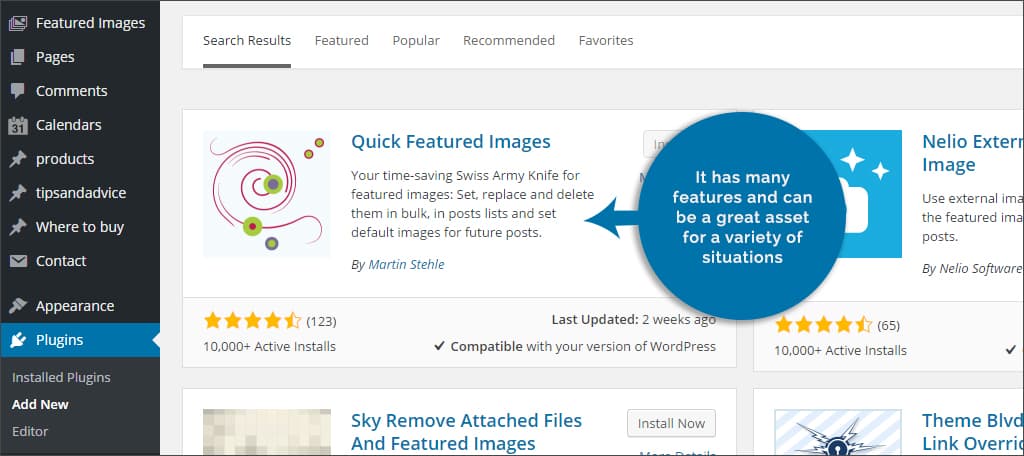Select Add New plugins submenu
This screenshot has width=1024, height=456.
point(40,404)
